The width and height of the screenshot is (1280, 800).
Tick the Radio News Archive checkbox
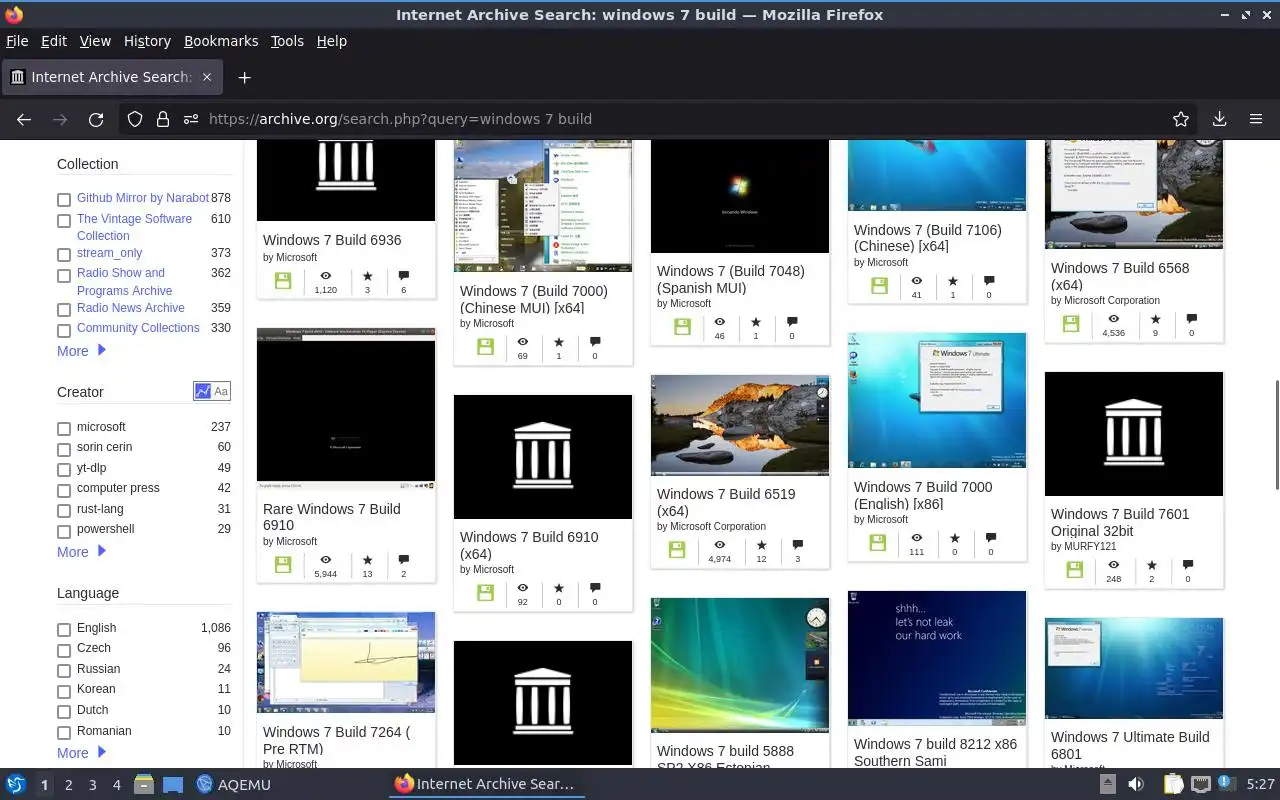[x=64, y=310]
